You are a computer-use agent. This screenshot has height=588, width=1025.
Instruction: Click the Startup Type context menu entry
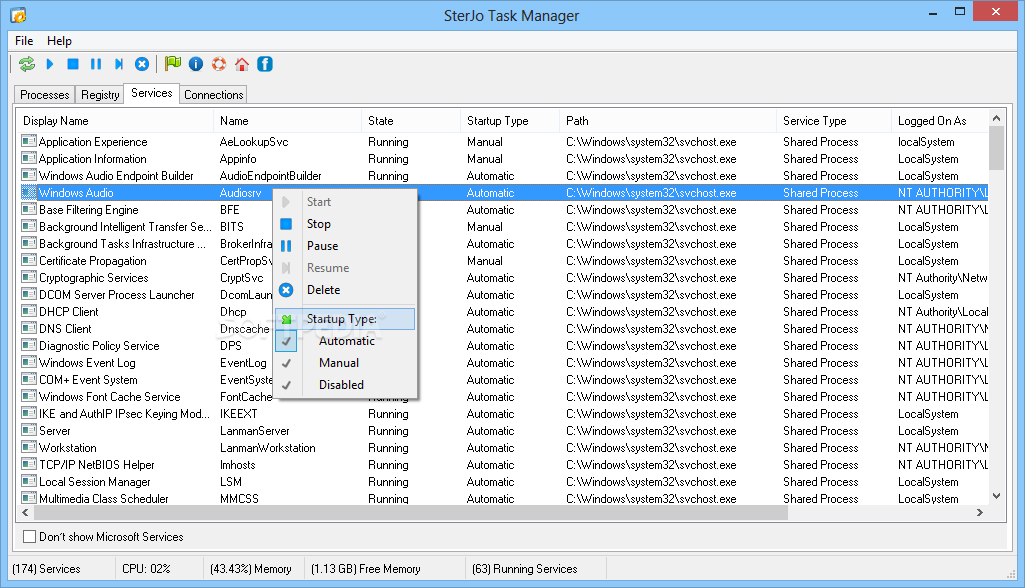[345, 319]
